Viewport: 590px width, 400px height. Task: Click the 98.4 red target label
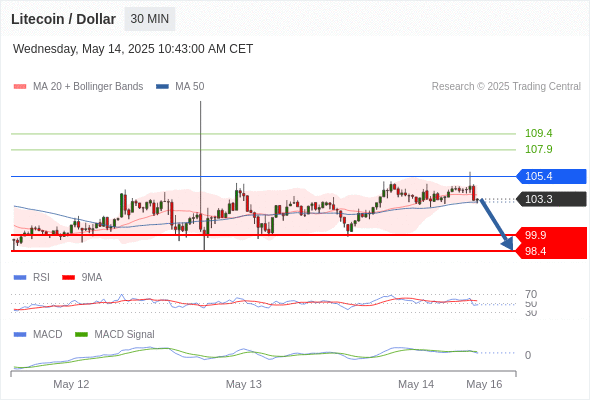tap(551, 251)
